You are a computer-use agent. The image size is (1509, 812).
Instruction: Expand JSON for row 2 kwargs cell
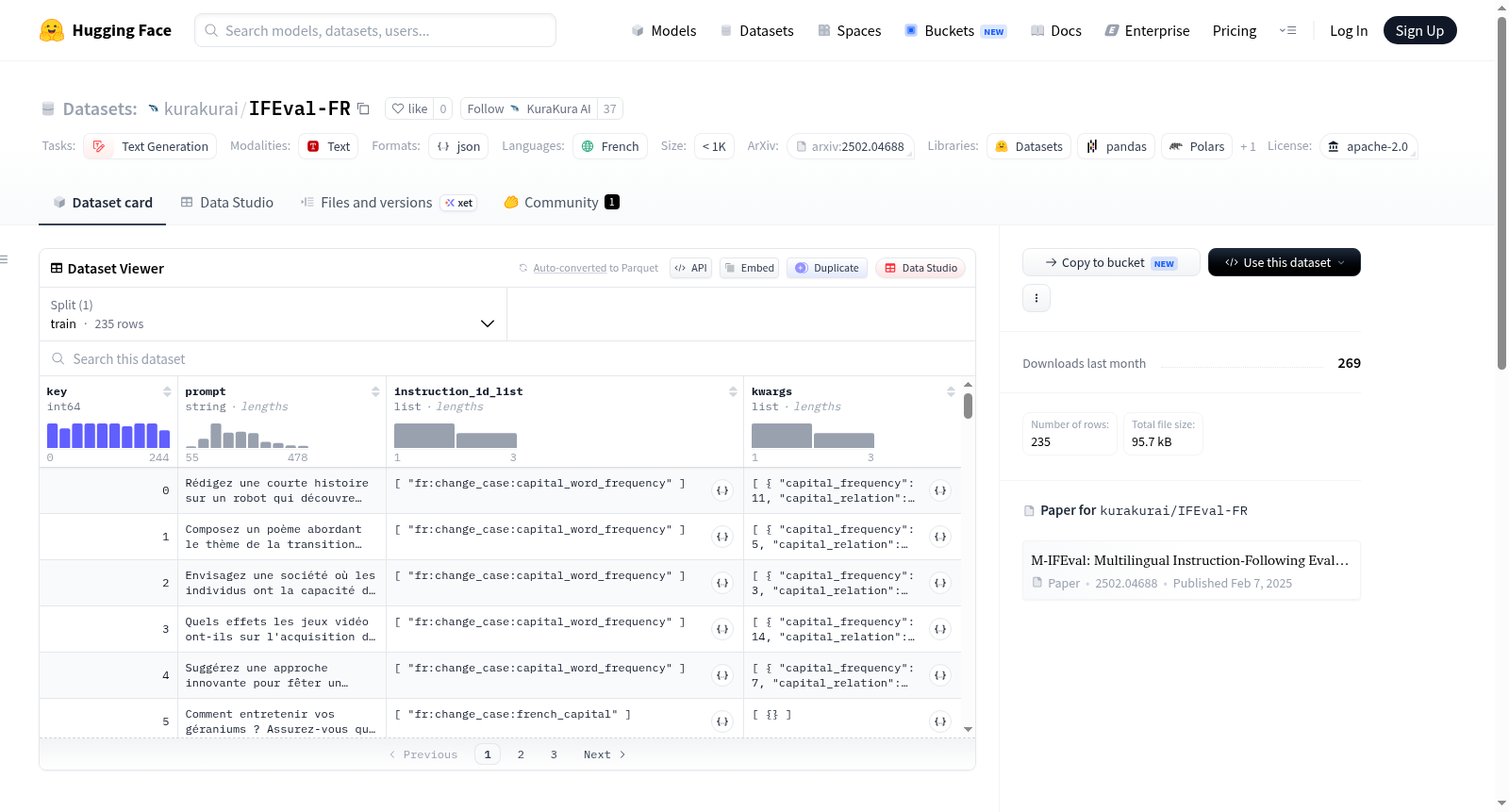940,583
